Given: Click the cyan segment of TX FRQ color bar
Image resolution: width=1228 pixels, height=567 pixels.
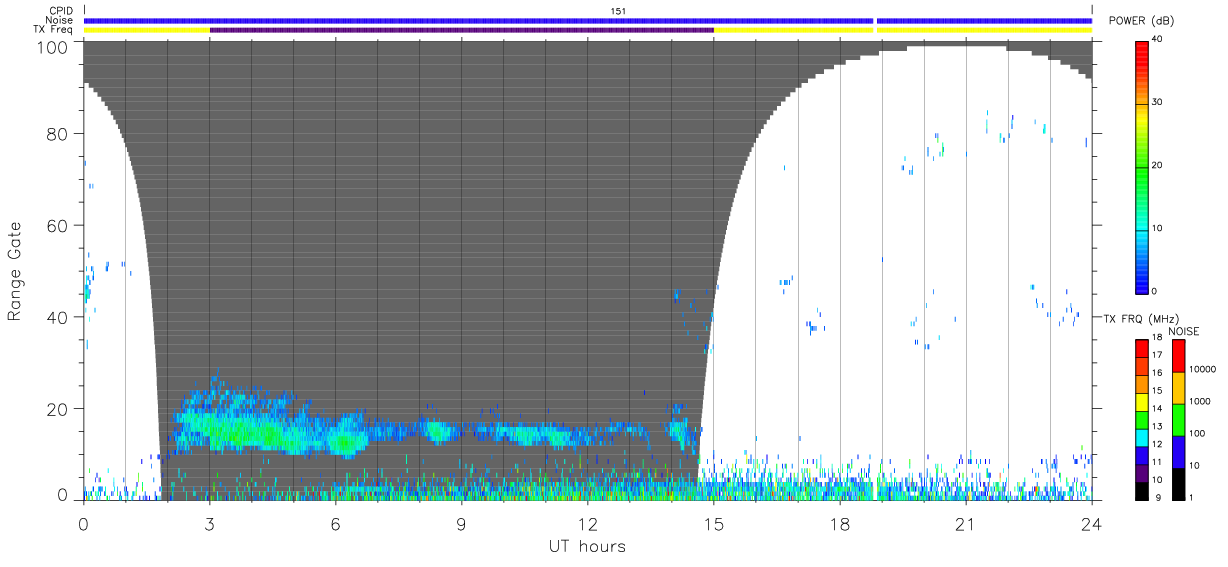Looking at the screenshot, I should click(x=1143, y=437).
